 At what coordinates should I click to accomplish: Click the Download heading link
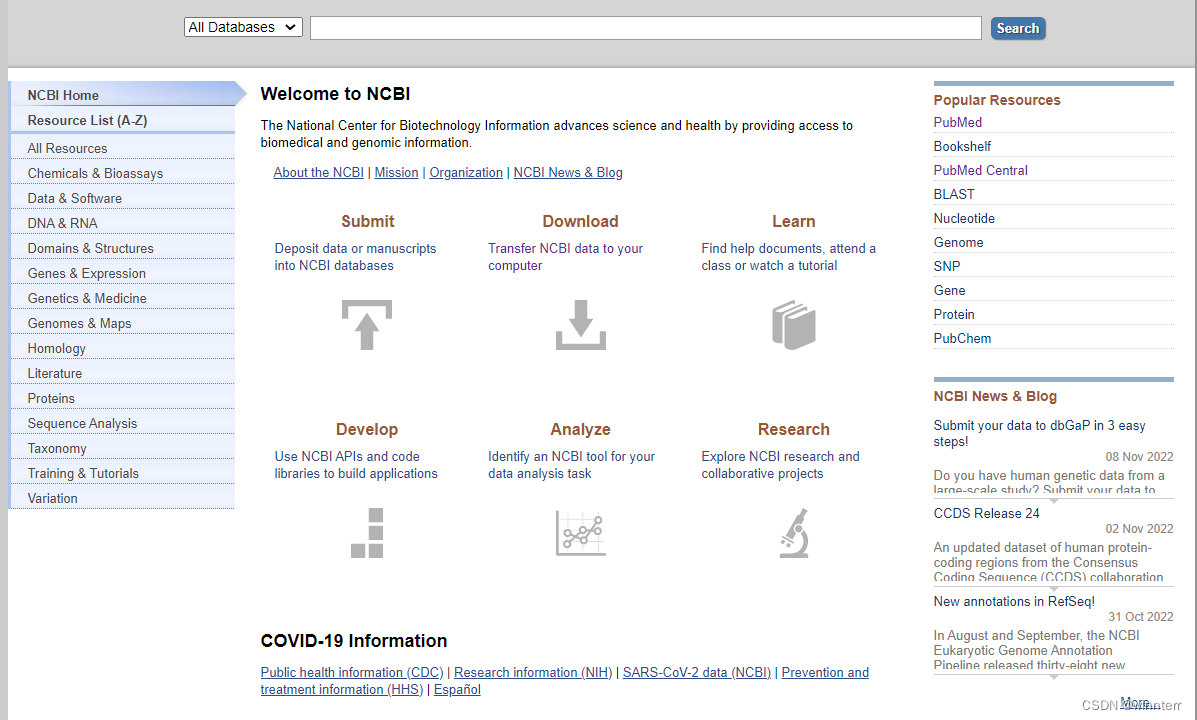(580, 221)
